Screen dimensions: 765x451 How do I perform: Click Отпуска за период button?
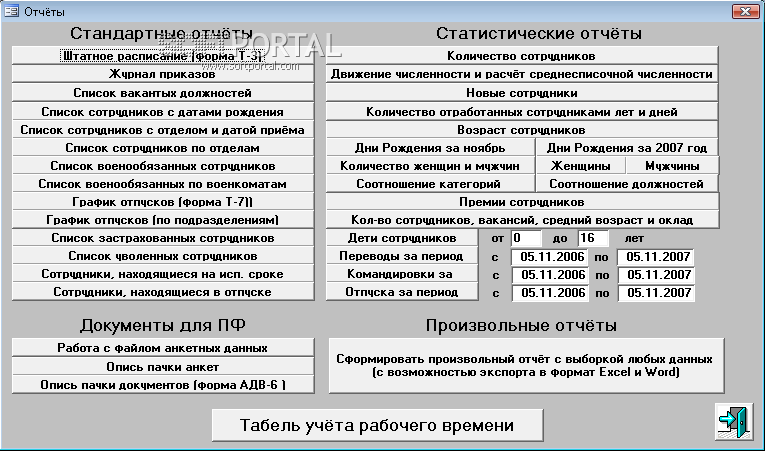click(402, 292)
